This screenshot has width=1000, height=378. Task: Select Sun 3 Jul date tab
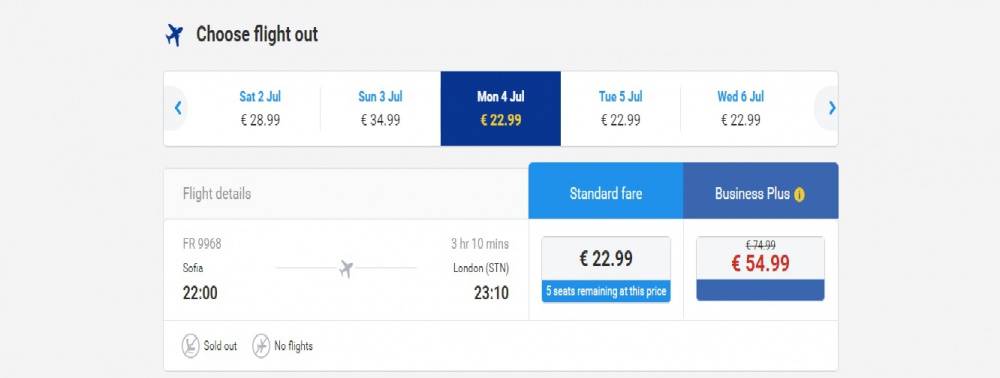pos(380,108)
